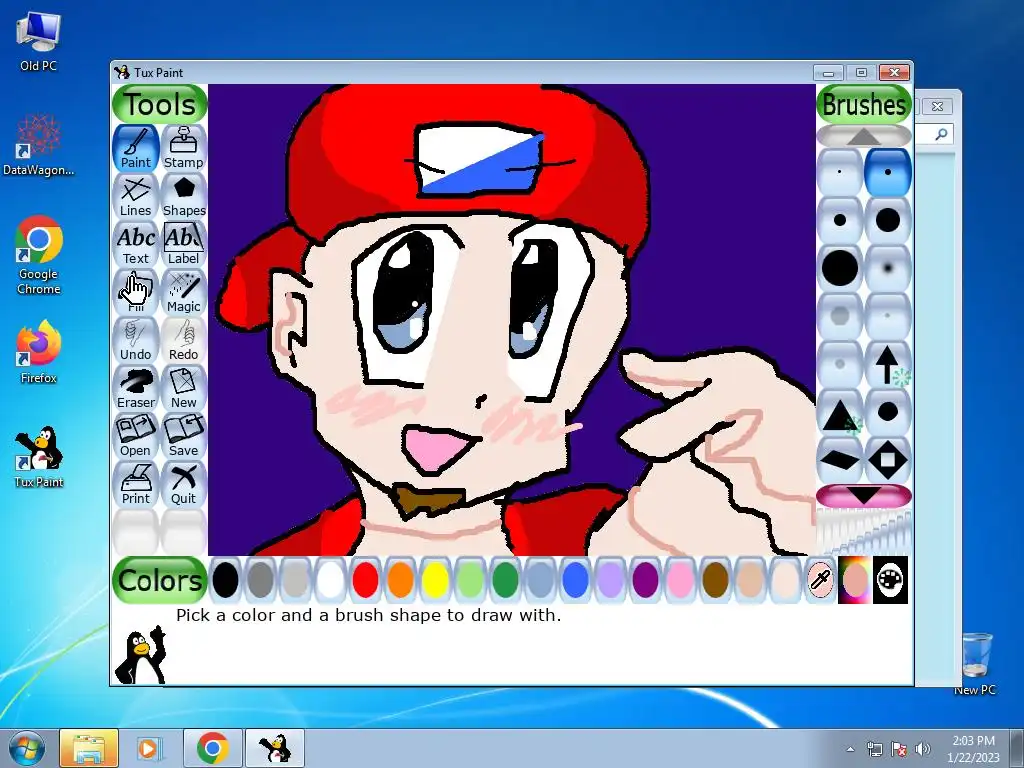Open media player in taskbar
Viewport: 1024px width, 768px height.
(149, 748)
